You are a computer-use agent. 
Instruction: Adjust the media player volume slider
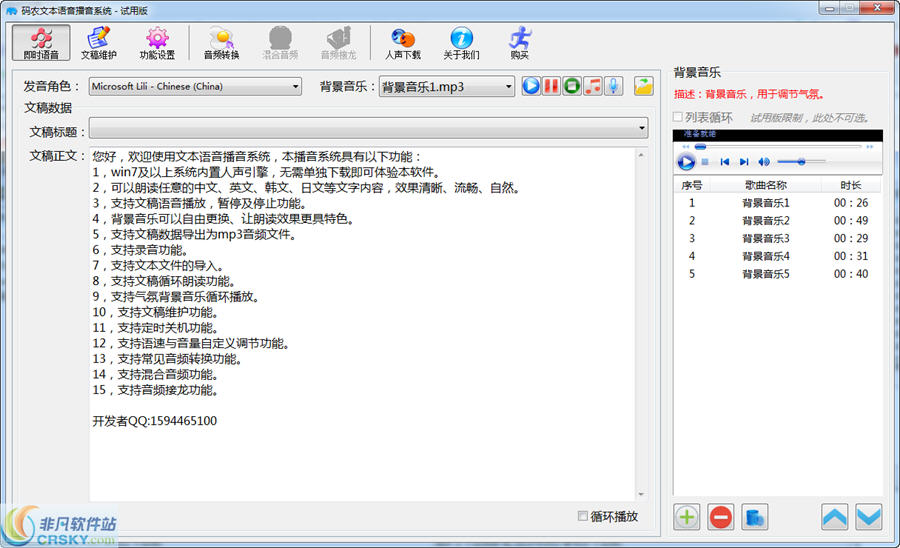coord(801,162)
